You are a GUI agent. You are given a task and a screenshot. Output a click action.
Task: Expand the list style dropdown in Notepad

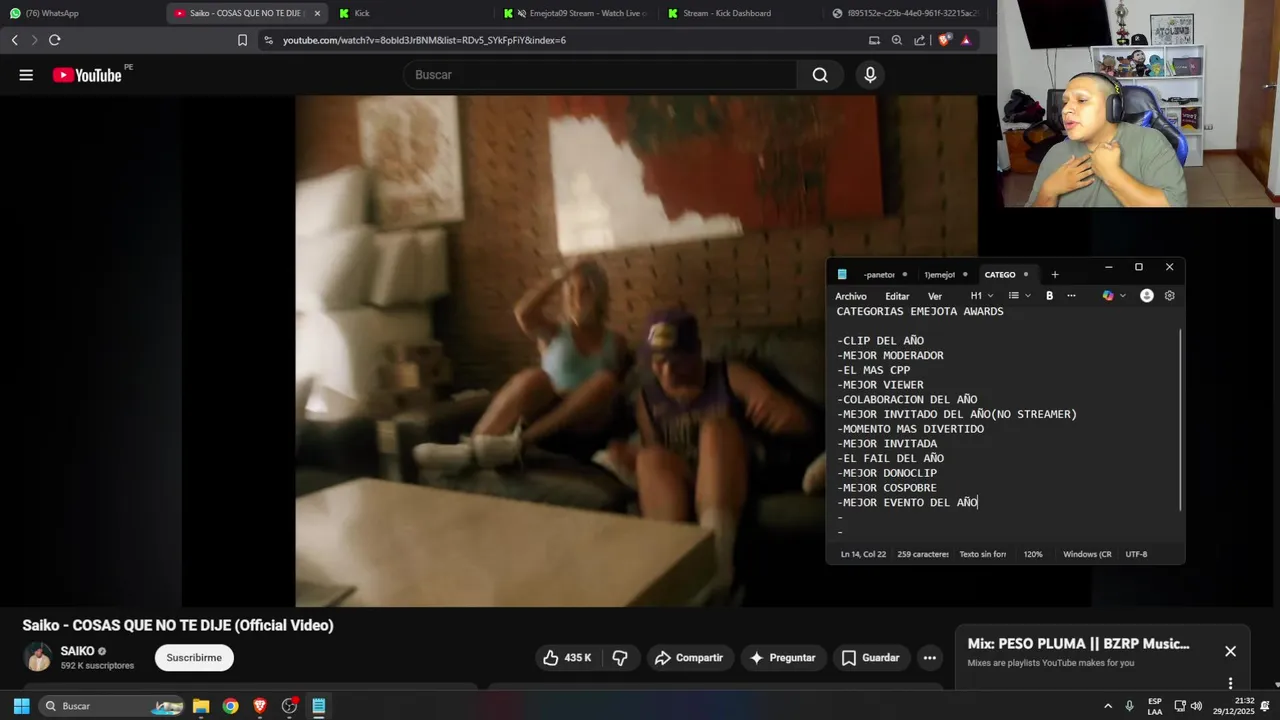pyautogui.click(x=1019, y=296)
